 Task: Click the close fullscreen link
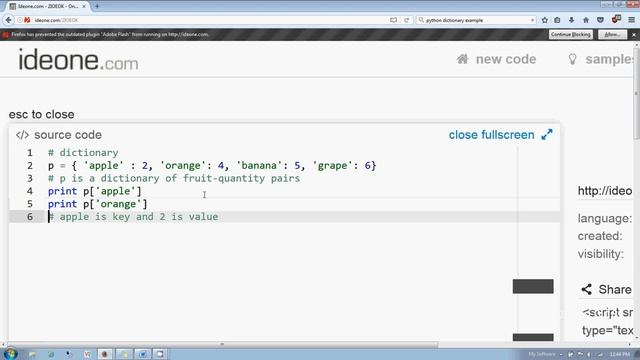491,135
